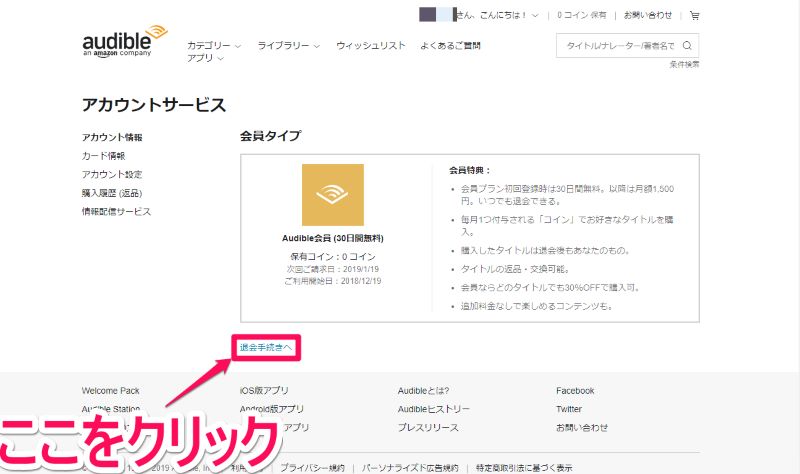Open the 条件検索 advanced search link
Viewport: 800px width, 474px height.
[684, 64]
